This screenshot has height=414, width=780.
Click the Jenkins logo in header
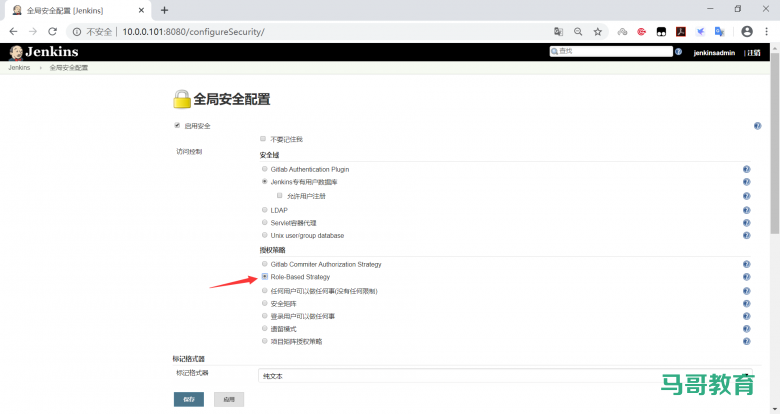44,52
